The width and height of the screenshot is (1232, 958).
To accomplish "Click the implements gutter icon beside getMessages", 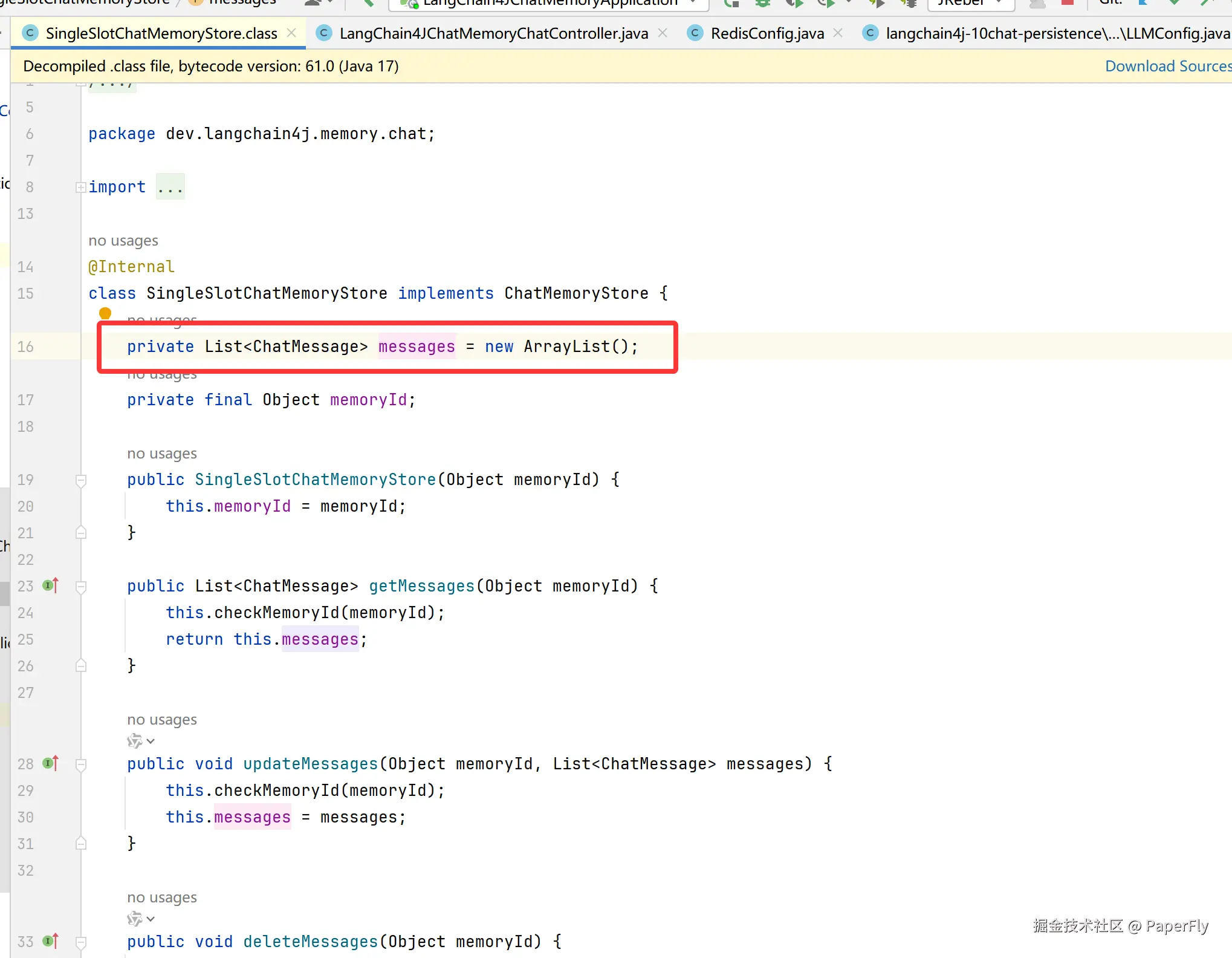I will 51,585.
